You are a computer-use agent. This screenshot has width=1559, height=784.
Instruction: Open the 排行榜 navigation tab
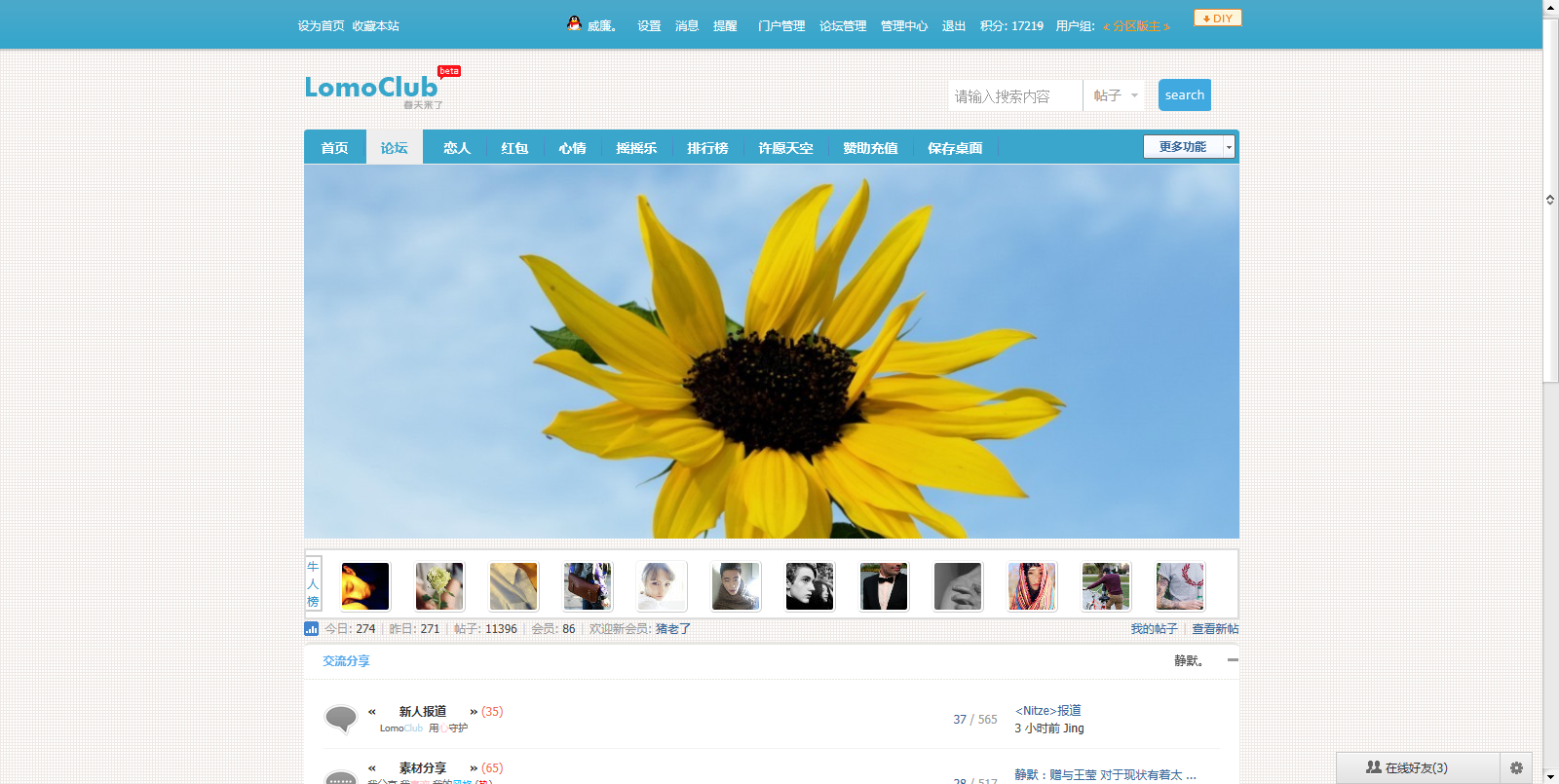click(707, 148)
